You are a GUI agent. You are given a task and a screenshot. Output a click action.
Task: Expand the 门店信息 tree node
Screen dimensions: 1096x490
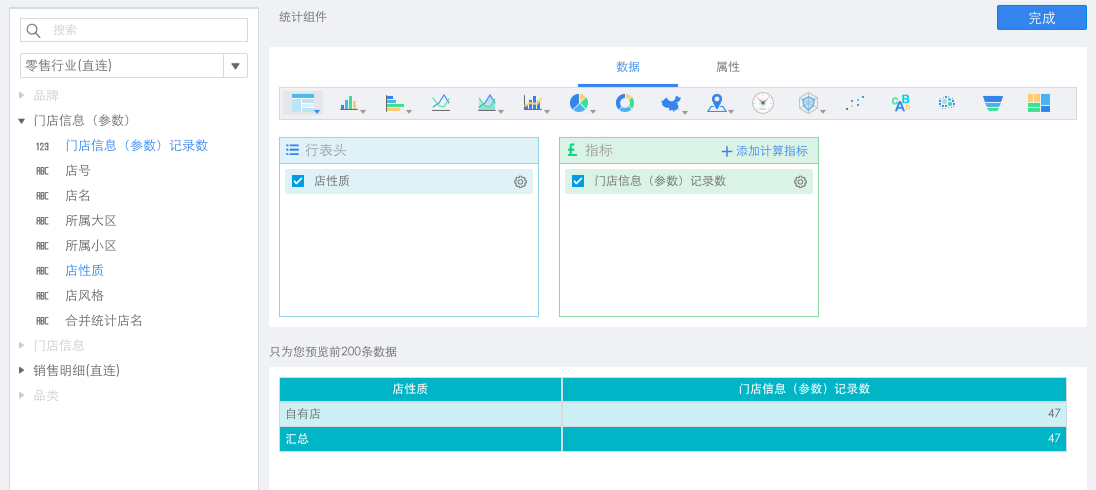tap(22, 345)
